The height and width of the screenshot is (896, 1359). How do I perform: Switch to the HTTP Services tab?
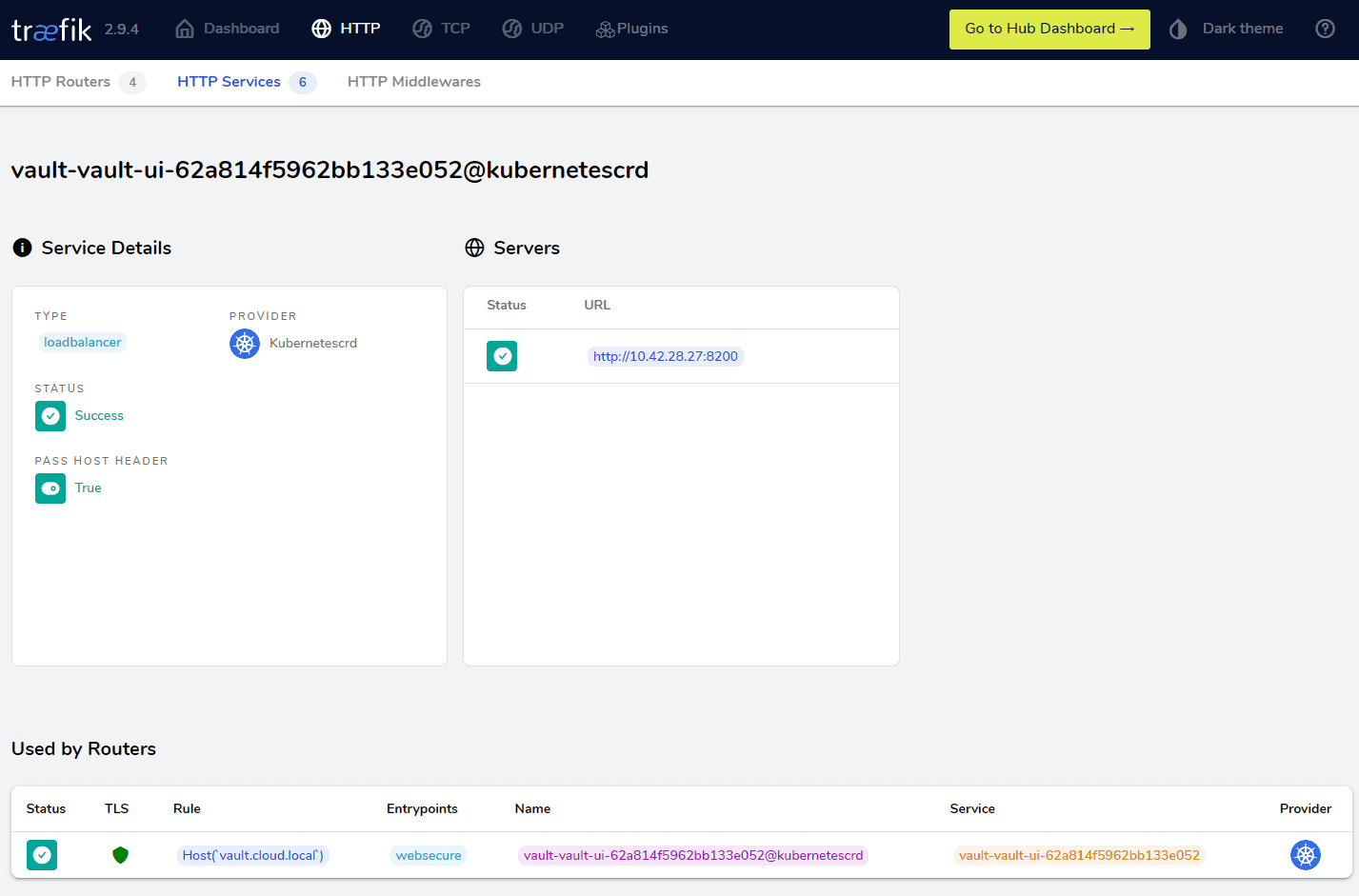click(247, 82)
